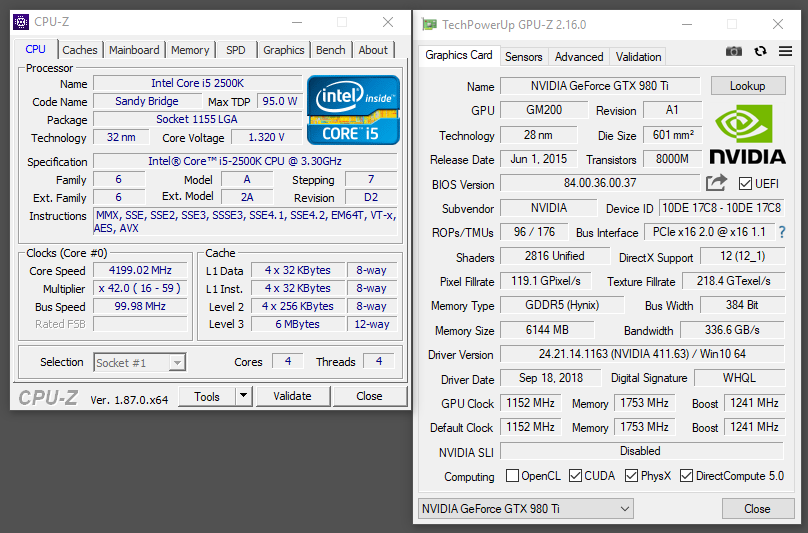Screen dimensions: 808x533
Task: Click the Package value Socket 1155 LGA
Action: click(x=197, y=119)
